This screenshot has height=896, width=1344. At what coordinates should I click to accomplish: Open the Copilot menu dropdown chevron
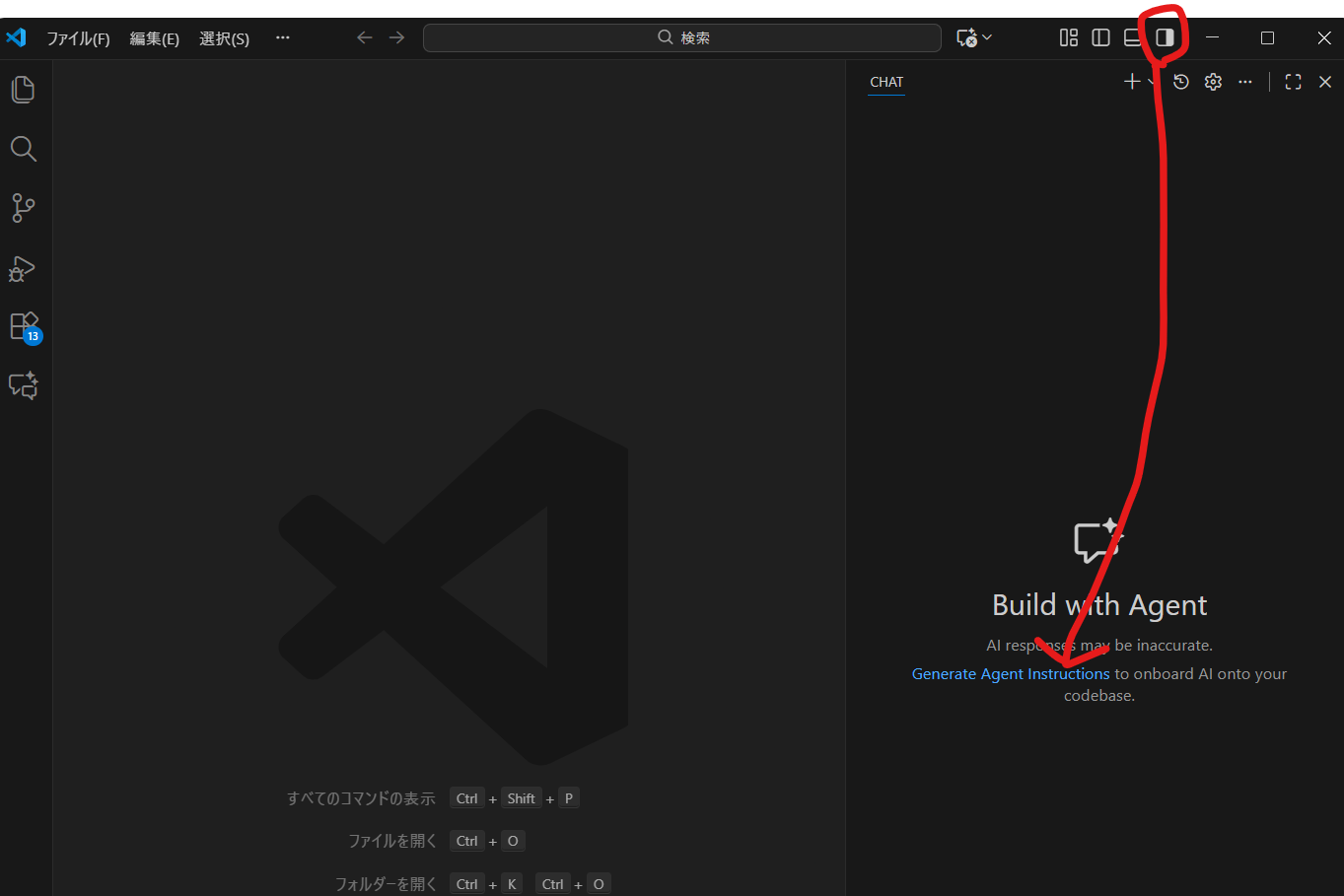pos(987,37)
